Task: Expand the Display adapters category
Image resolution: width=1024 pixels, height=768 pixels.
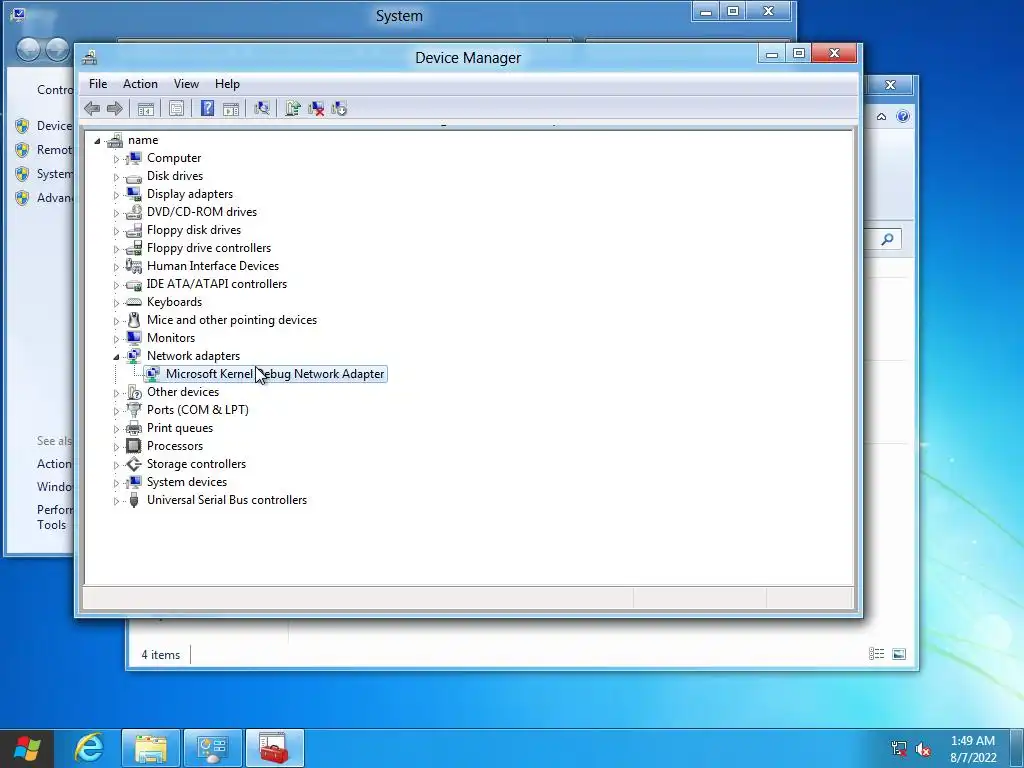Action: (x=116, y=195)
